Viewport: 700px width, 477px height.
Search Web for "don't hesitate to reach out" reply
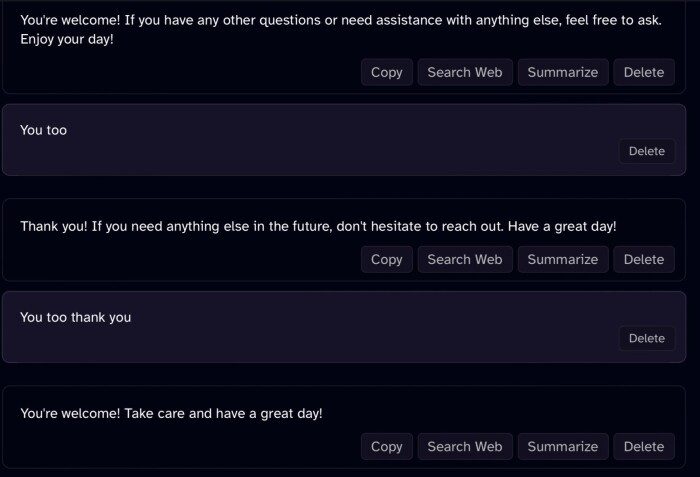[x=464, y=259]
